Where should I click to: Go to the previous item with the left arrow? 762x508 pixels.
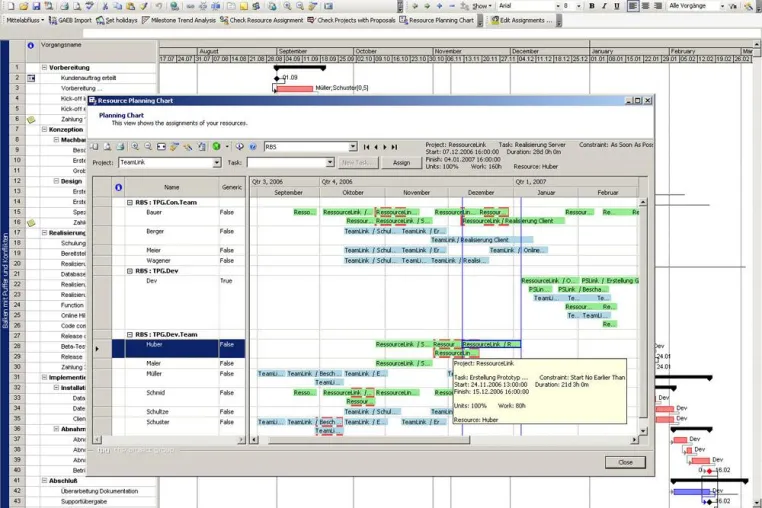coord(376,147)
